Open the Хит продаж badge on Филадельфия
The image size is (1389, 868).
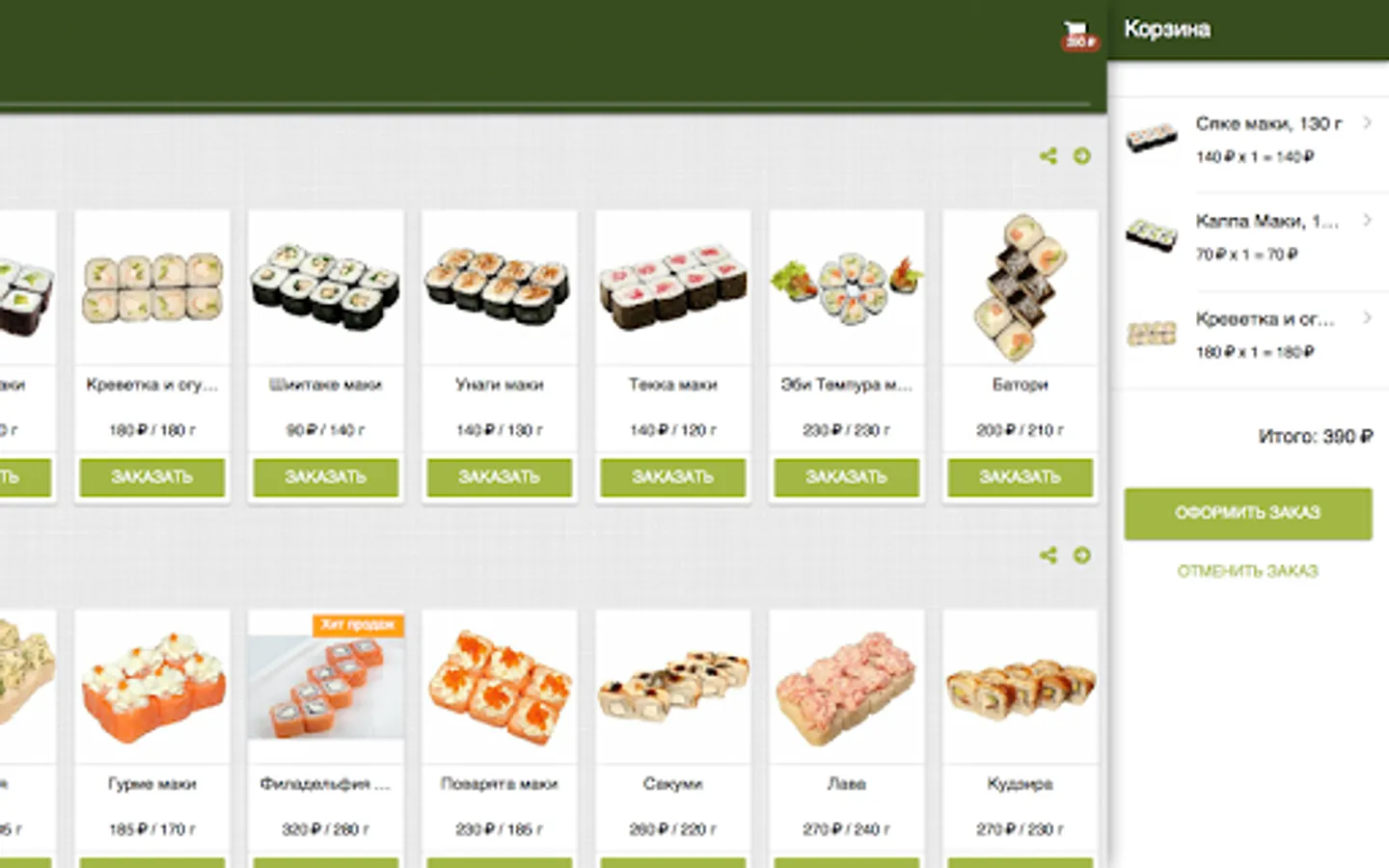358,625
